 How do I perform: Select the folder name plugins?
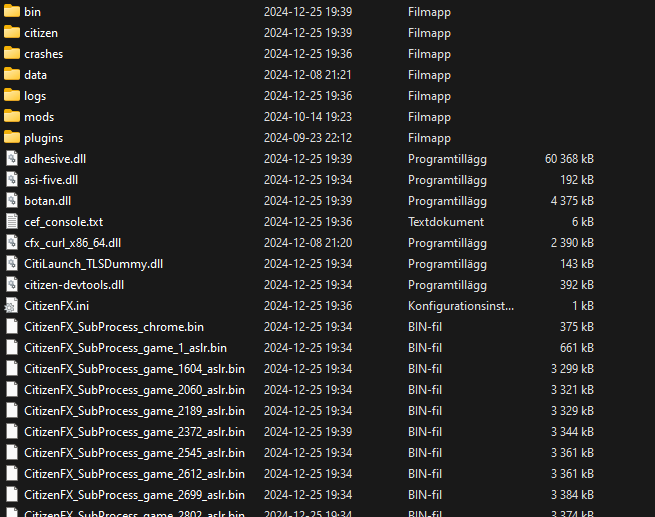click(x=43, y=137)
